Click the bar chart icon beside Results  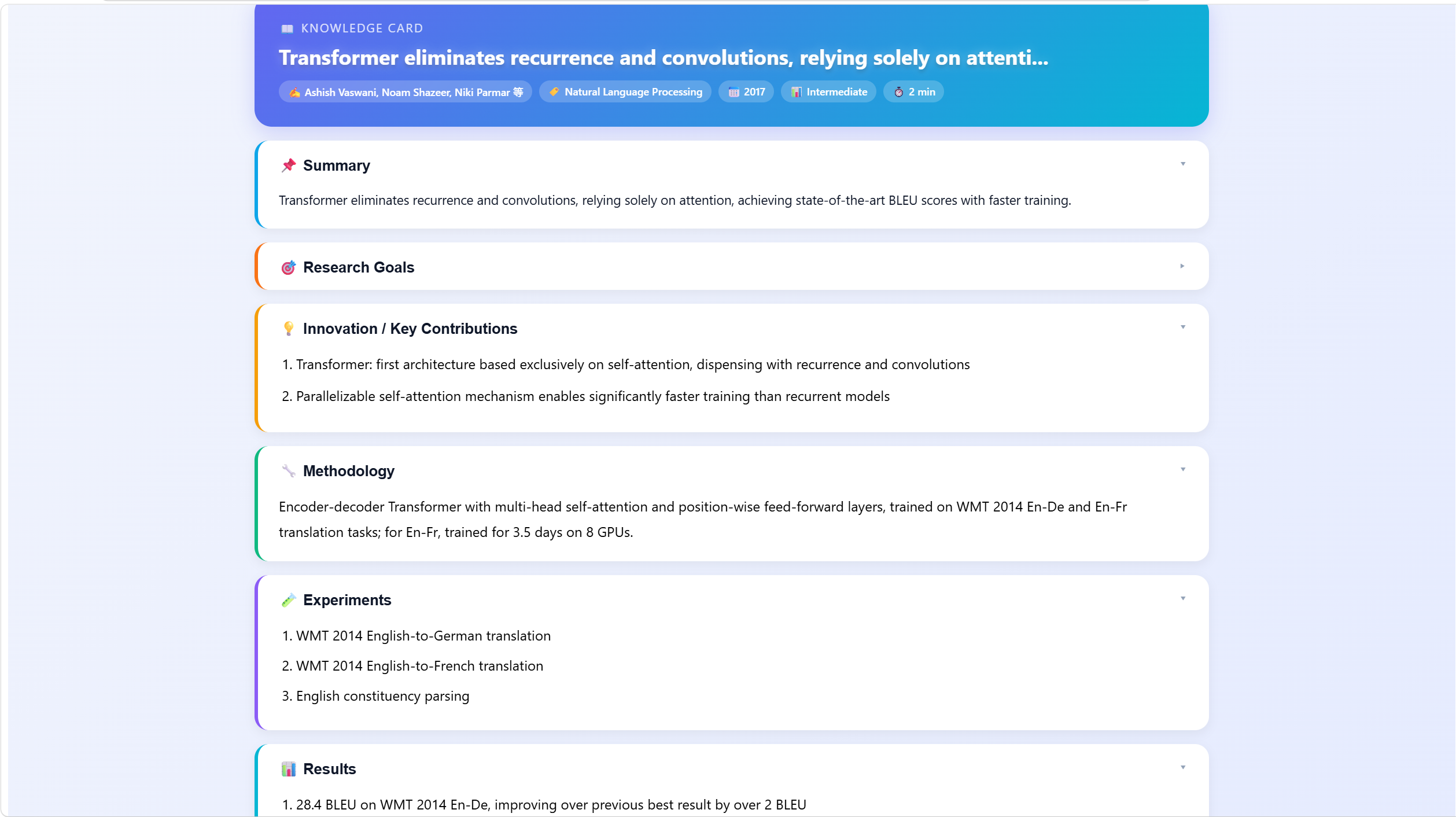point(289,769)
